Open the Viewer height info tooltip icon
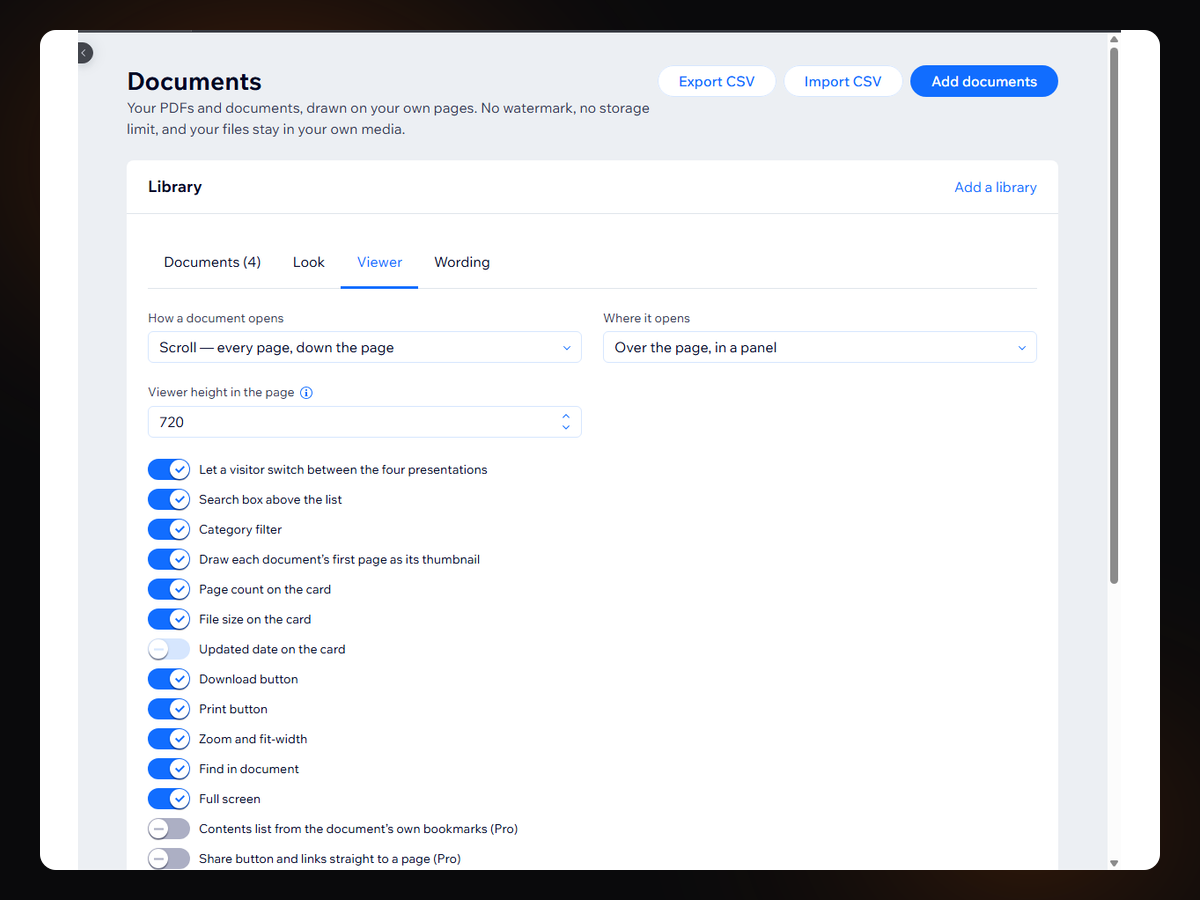The width and height of the screenshot is (1200, 900). [307, 393]
